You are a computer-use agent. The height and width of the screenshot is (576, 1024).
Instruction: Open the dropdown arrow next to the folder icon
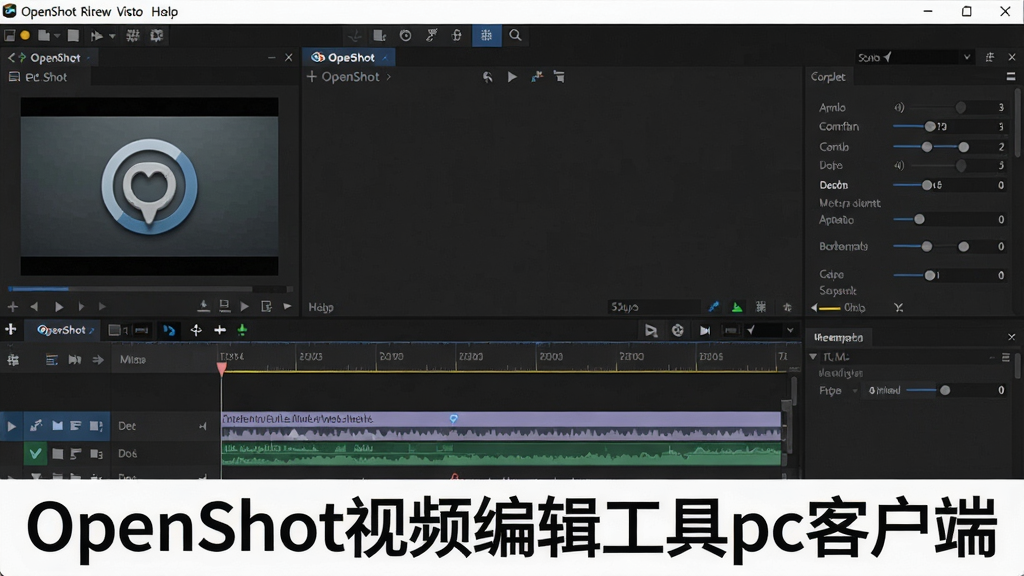(x=57, y=36)
